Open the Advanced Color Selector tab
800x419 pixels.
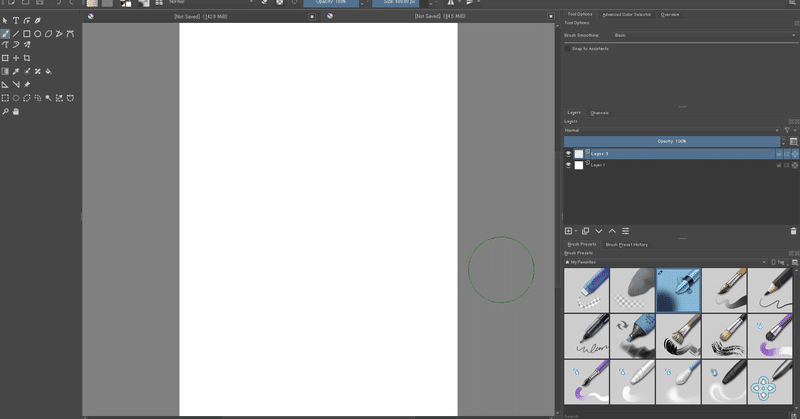pyautogui.click(x=627, y=14)
